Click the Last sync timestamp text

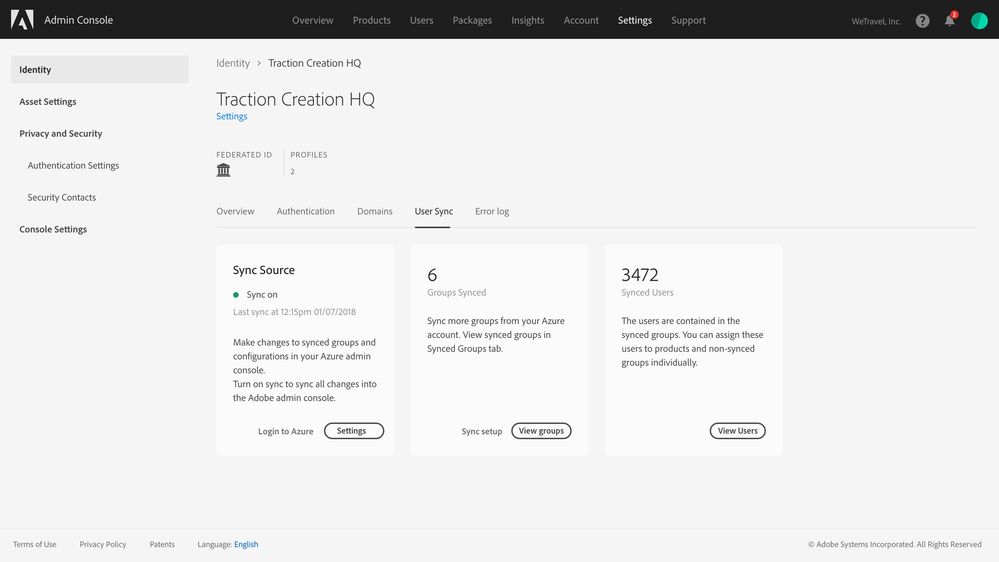pos(294,312)
